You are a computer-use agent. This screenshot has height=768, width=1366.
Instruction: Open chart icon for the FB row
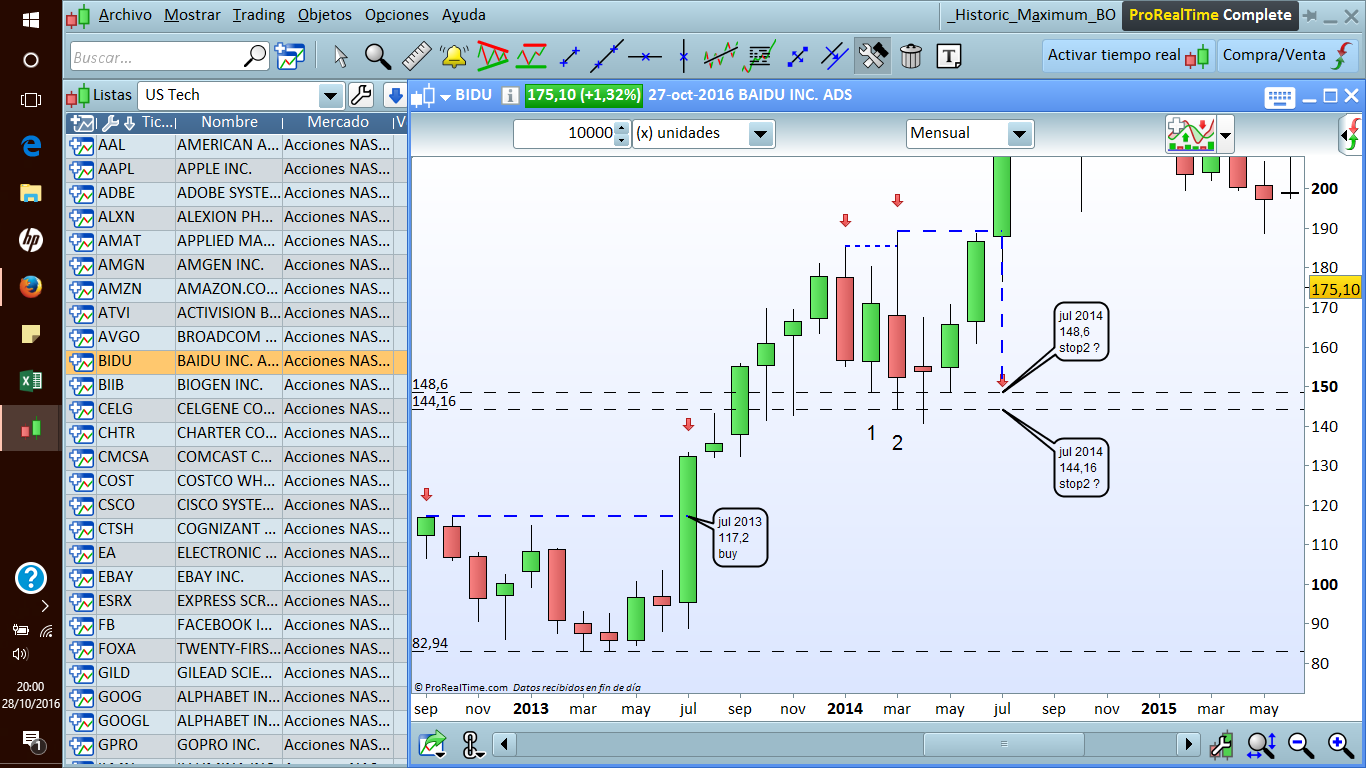[81, 625]
